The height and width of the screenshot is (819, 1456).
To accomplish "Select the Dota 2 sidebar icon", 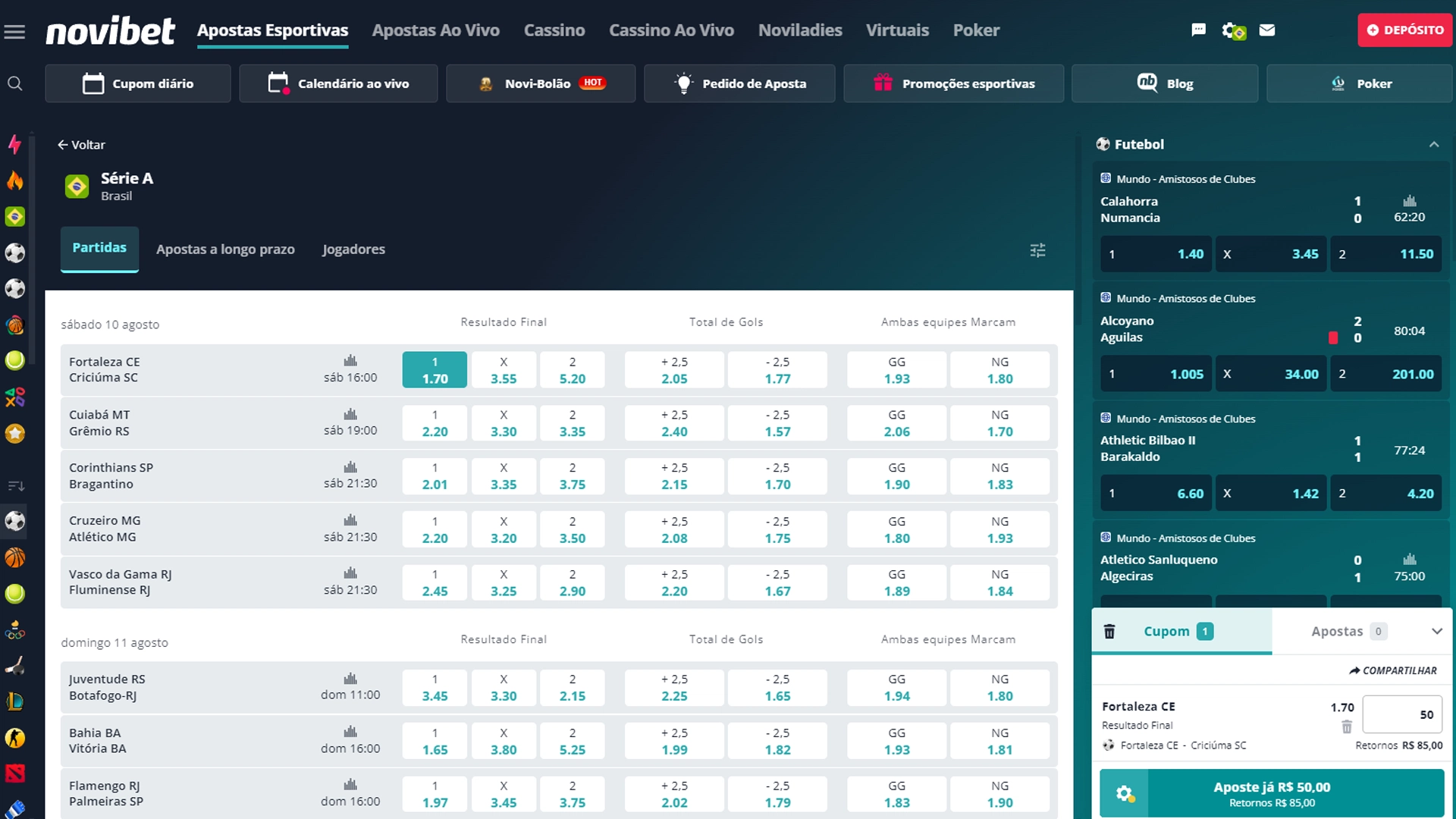I will pos(14,773).
